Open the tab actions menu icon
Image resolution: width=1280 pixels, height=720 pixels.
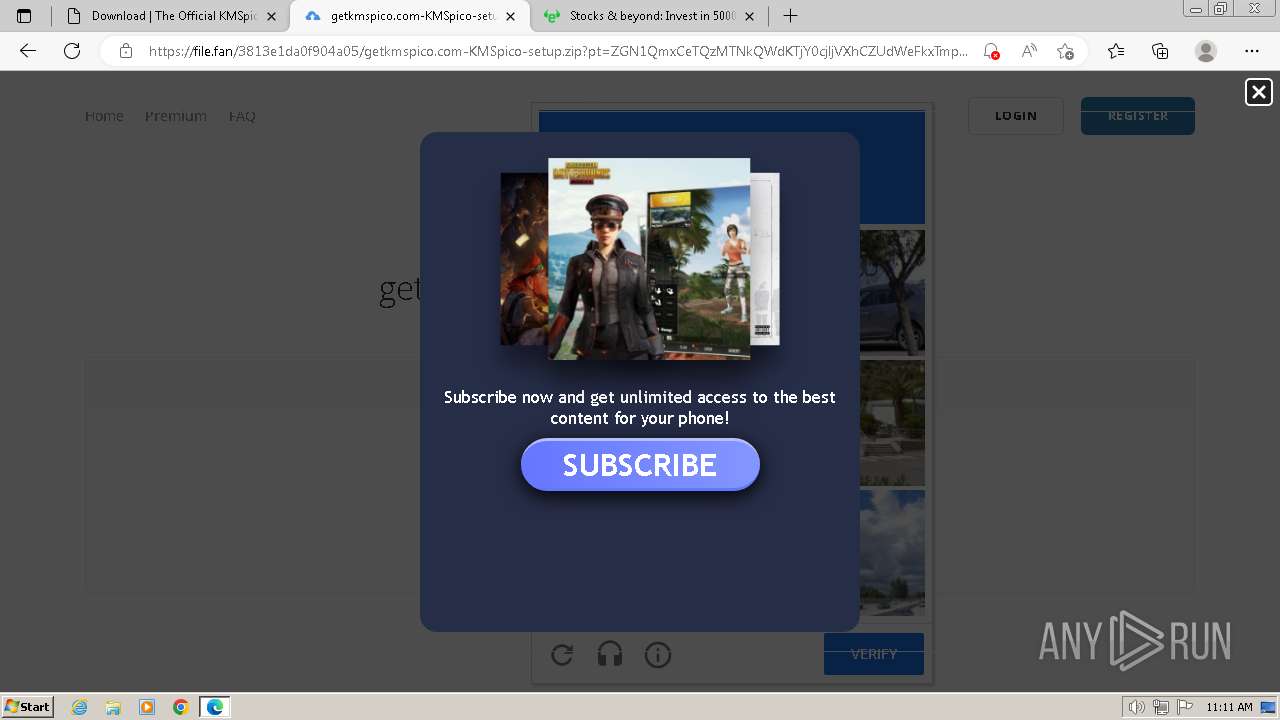point(24,16)
